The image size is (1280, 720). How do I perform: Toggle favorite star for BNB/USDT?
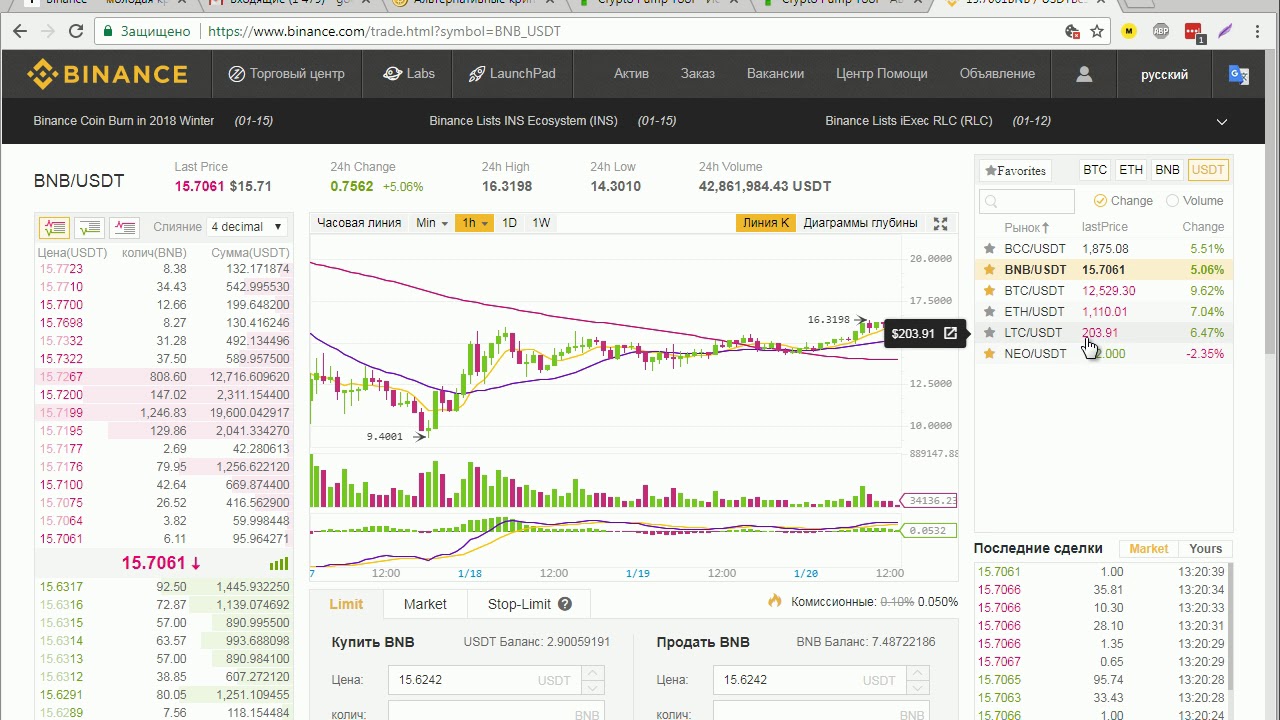coord(990,270)
